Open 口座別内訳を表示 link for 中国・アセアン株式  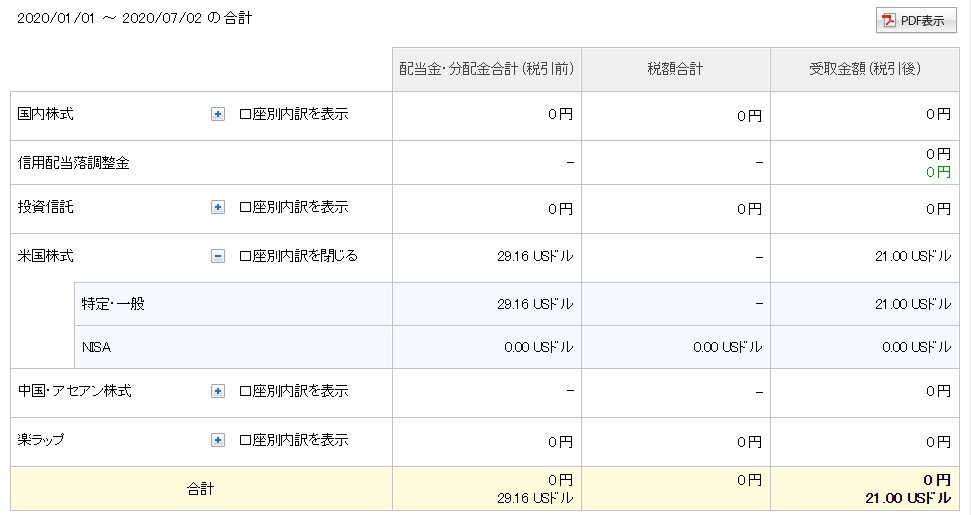click(x=294, y=391)
